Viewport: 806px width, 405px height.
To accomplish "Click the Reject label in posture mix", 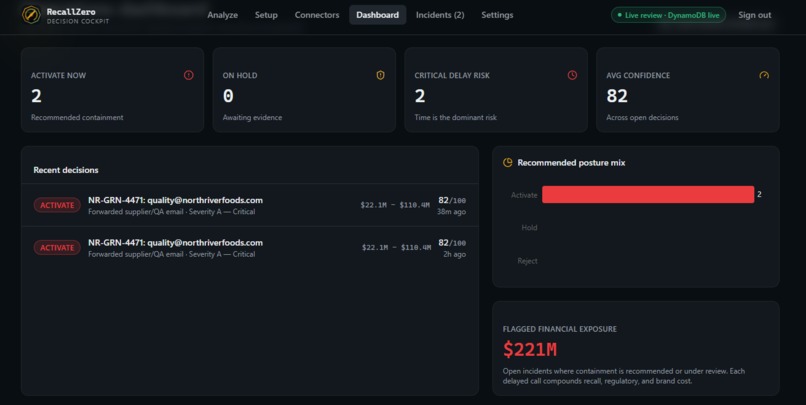I will point(527,261).
